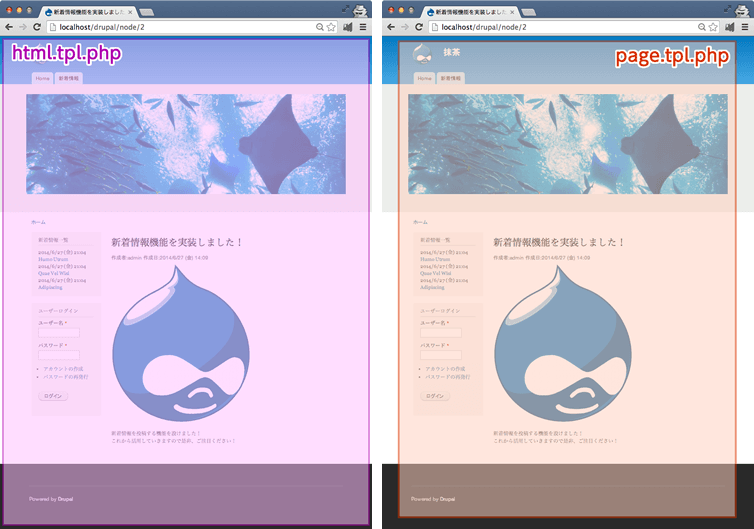This screenshot has height=529, width=754.
Task: Click the ユーザー名 input field in the right window
Action: click(x=441, y=333)
